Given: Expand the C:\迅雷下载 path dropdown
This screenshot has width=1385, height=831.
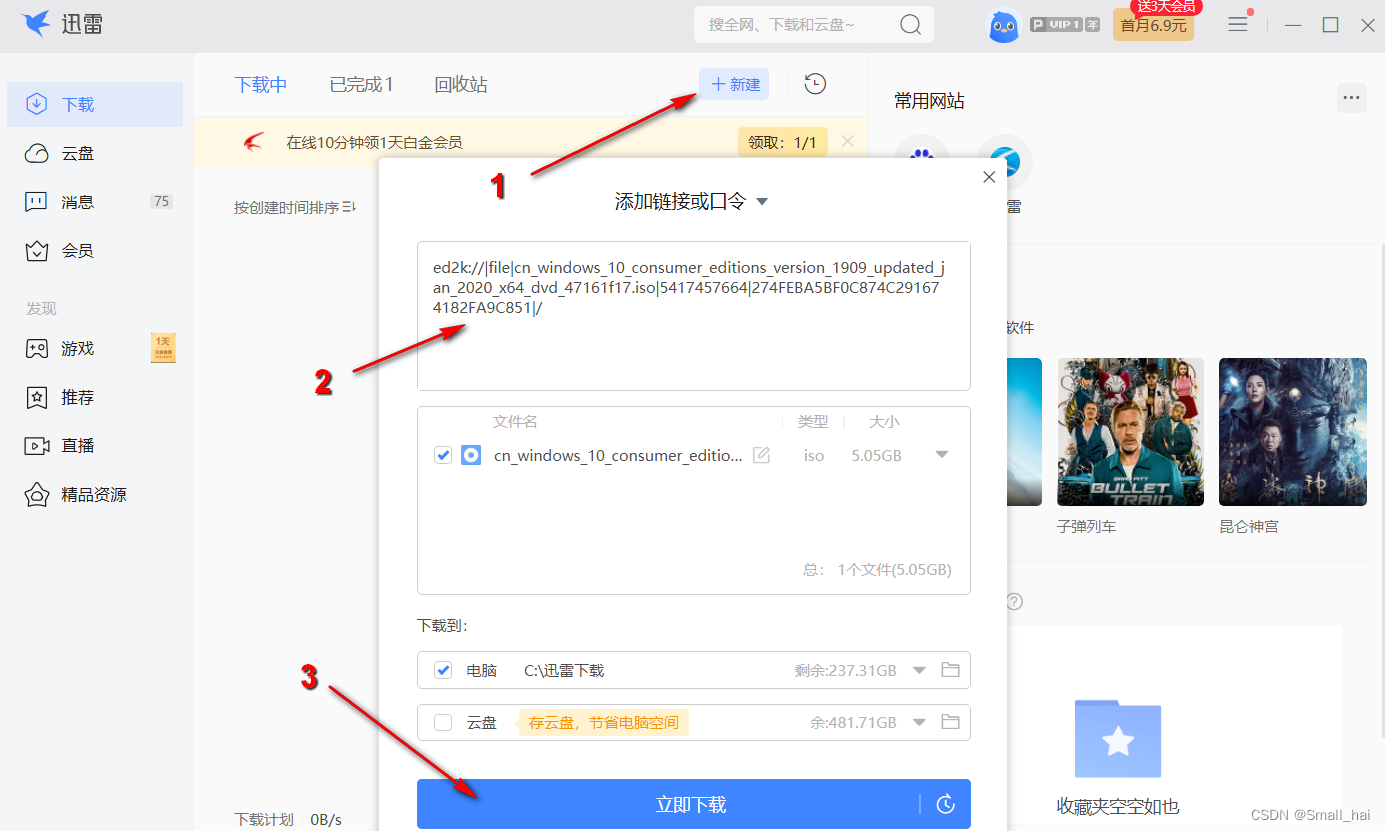Looking at the screenshot, I should 920,670.
